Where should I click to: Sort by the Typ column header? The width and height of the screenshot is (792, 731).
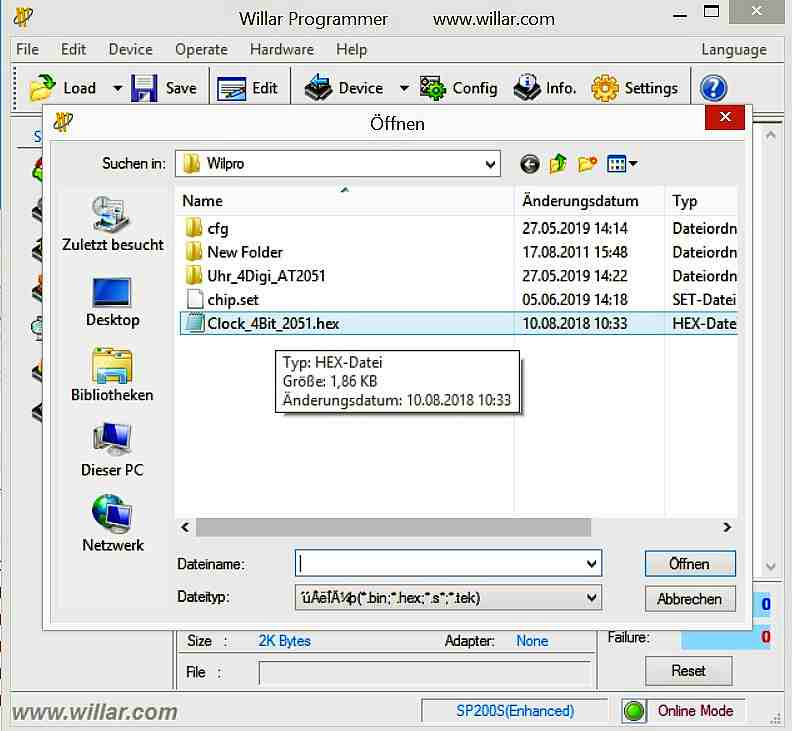[701, 201]
